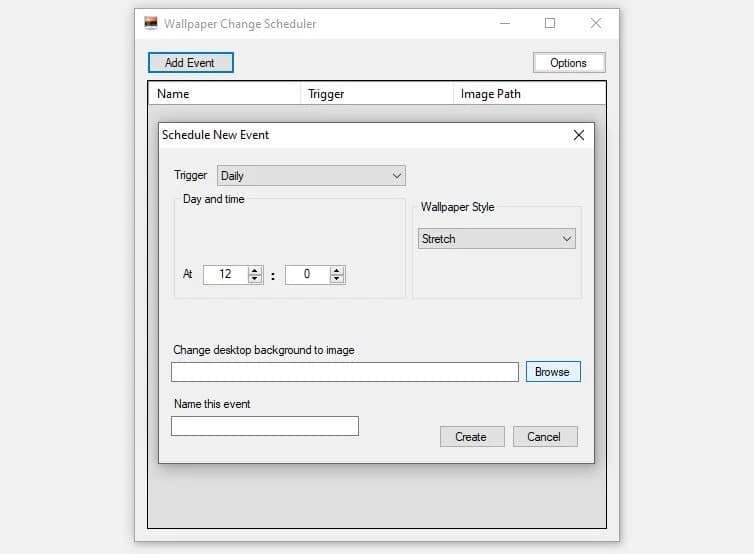Increase the hour value with up arrow
The image size is (754, 554).
coord(255,271)
